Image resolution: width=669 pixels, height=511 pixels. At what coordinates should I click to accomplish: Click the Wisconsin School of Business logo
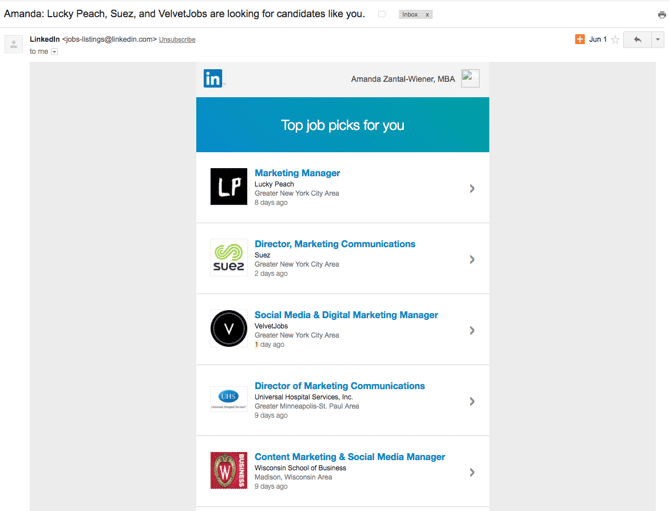tap(229, 470)
